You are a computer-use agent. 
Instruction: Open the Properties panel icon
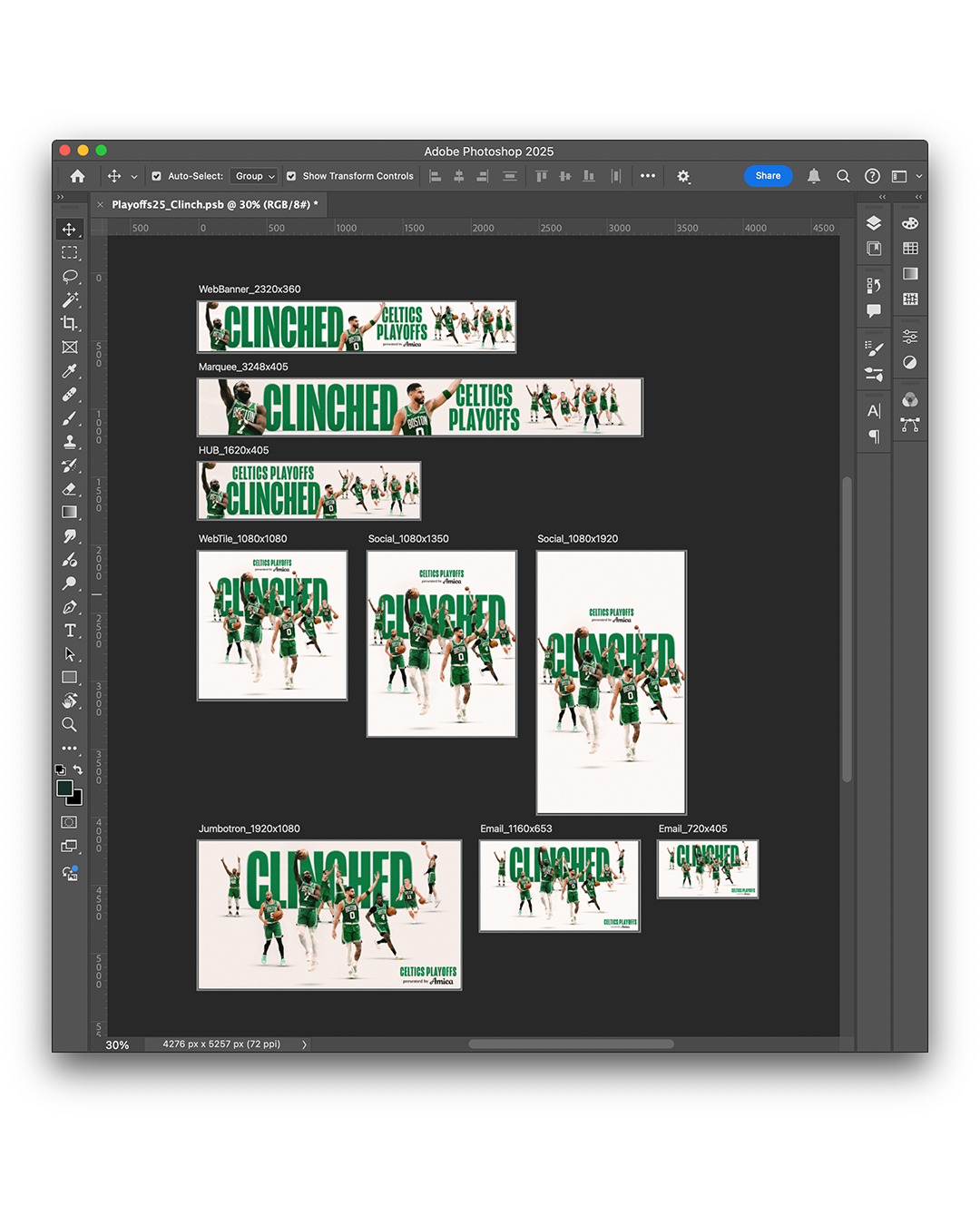tap(910, 337)
